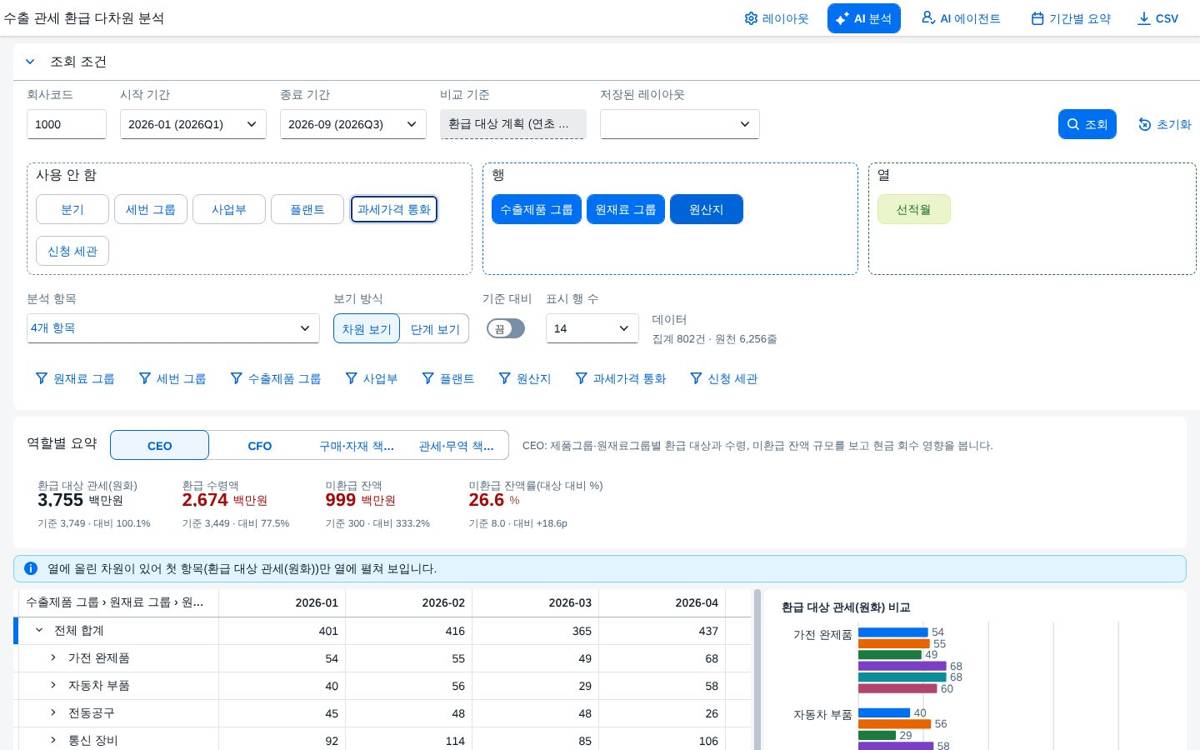Click the 조회 search button
The image size is (1200, 750).
tap(1087, 124)
